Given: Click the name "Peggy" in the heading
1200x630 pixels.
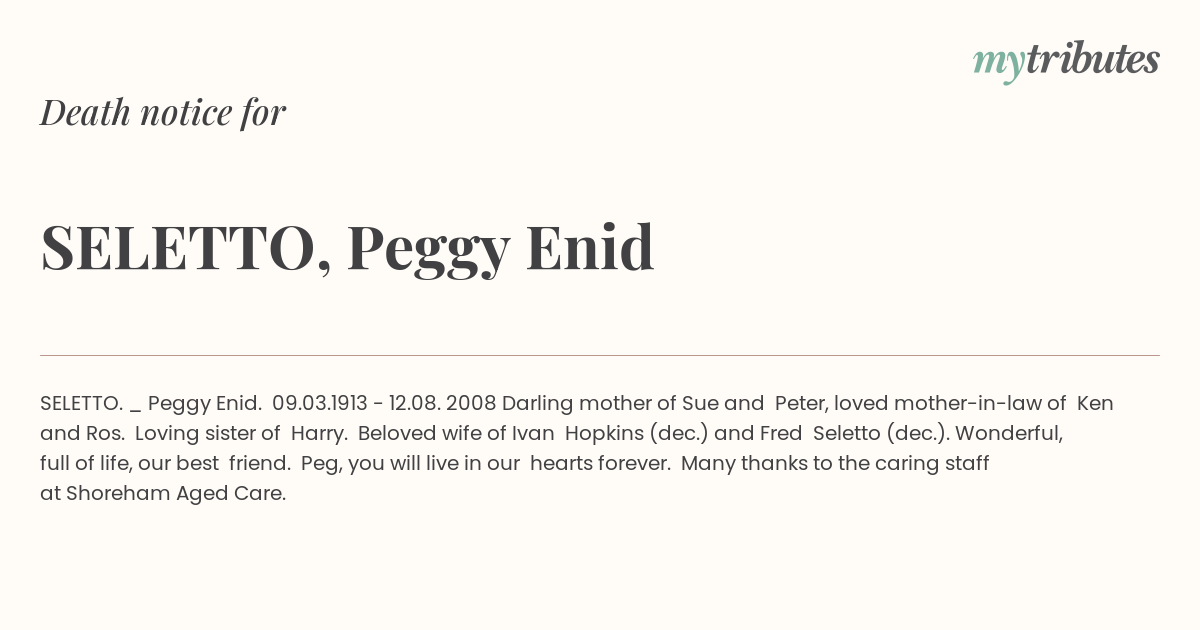Looking at the screenshot, I should pos(428,247).
